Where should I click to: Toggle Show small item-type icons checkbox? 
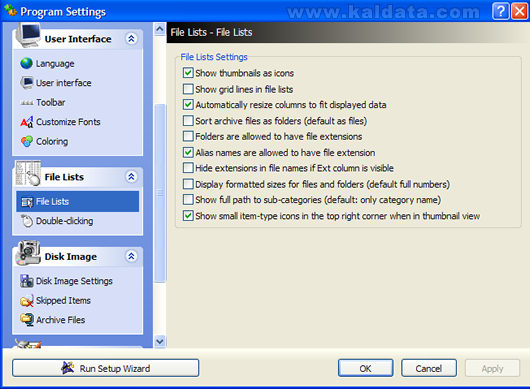pos(188,216)
